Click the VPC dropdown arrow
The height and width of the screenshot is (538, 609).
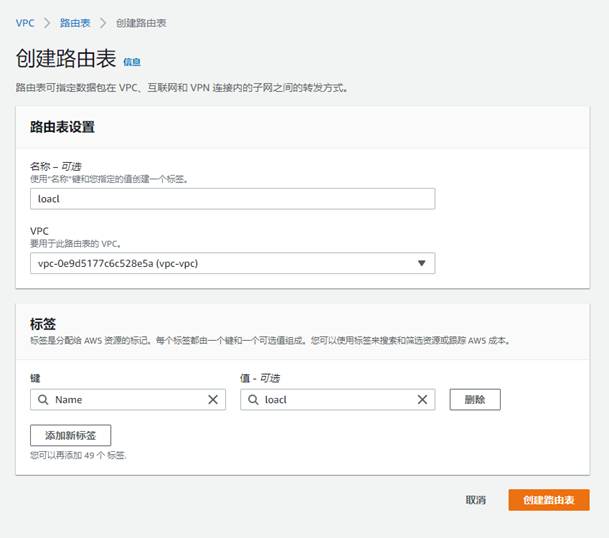point(421,263)
